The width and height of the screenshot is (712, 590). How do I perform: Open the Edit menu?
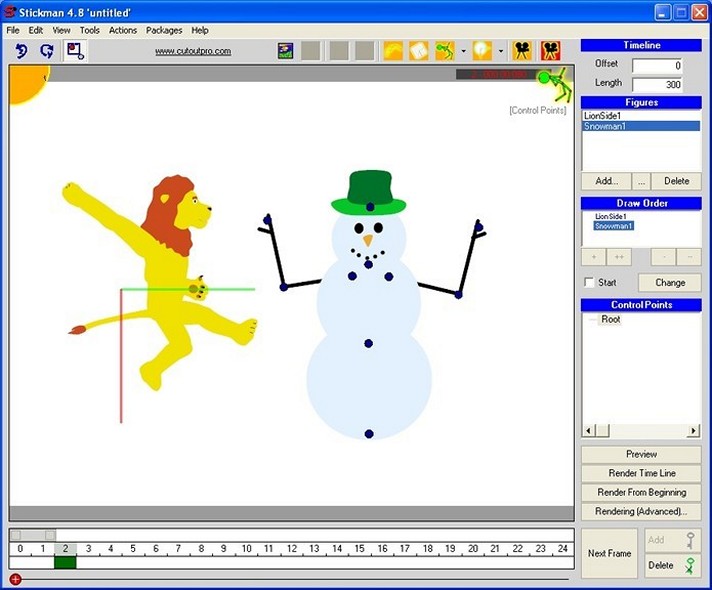coord(35,30)
